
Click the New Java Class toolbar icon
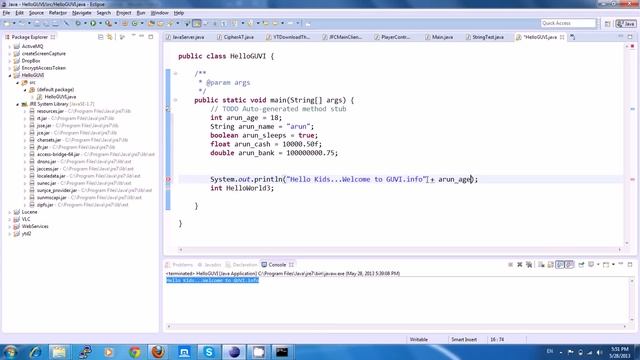(135, 23)
